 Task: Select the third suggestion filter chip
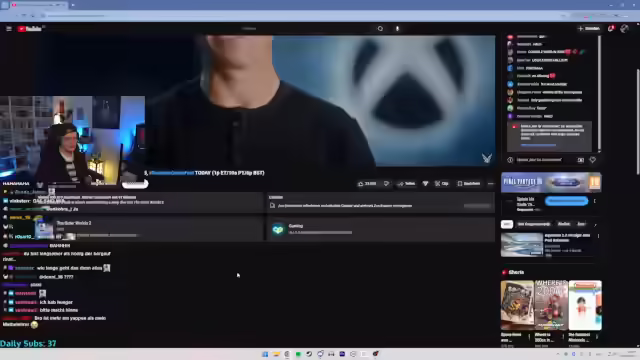[x=564, y=224]
